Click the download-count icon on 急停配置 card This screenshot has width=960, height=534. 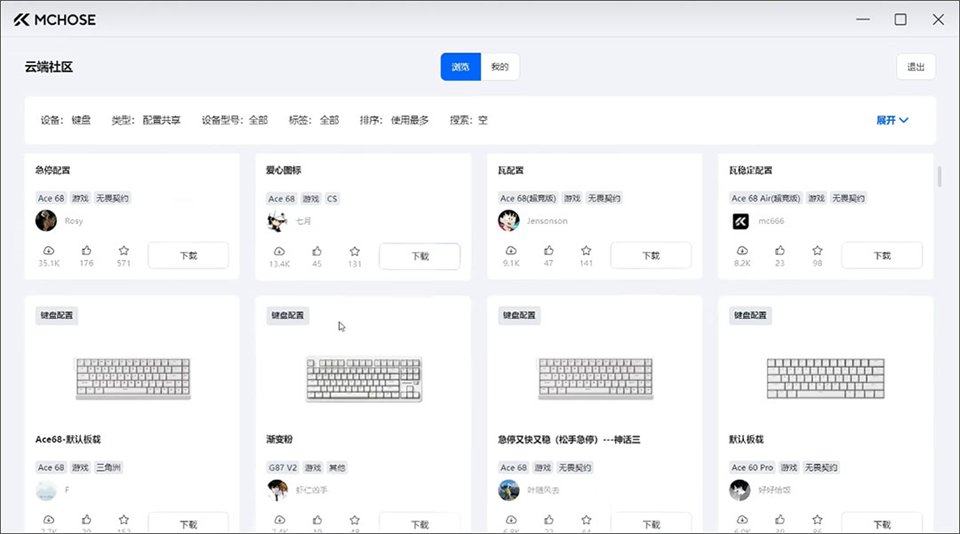[48, 250]
